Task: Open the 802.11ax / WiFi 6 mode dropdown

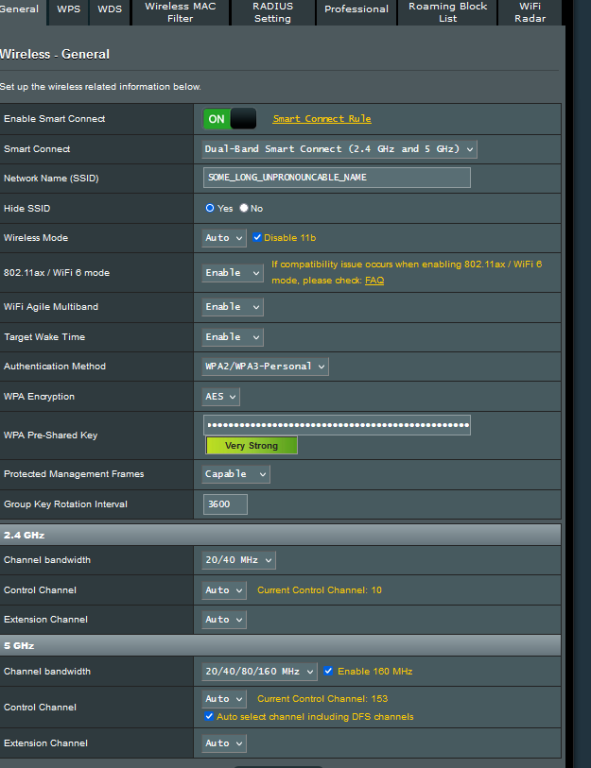Action: [233, 273]
